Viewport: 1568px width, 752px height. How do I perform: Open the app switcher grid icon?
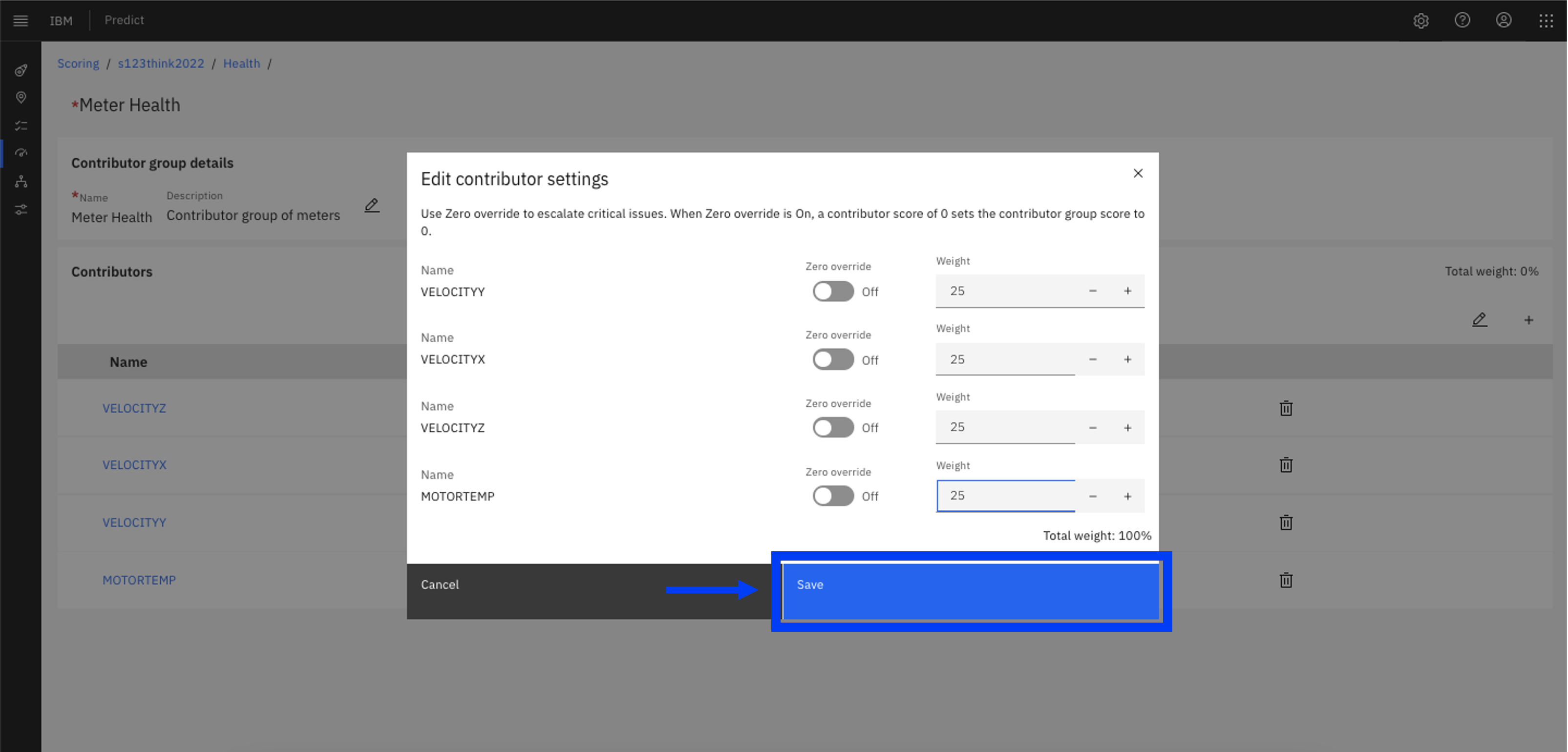(x=1546, y=21)
